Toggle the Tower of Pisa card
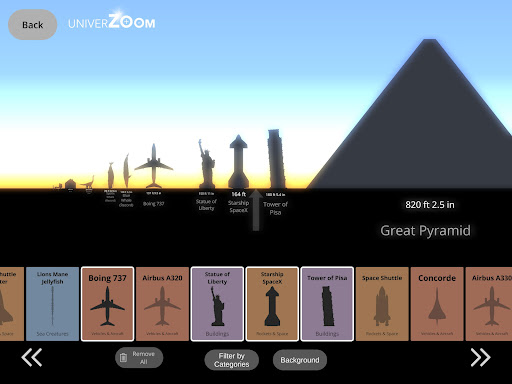Viewport: 512px width, 384px height. [x=327, y=304]
